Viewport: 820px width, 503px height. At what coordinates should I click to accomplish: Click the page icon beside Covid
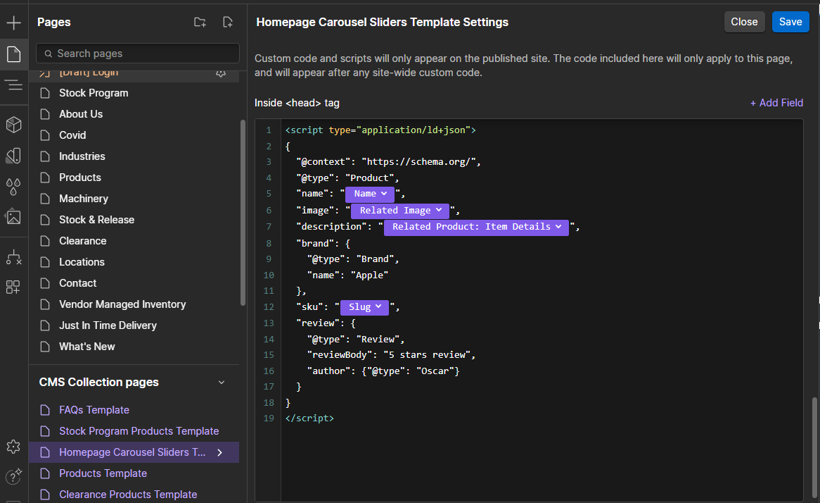pos(45,135)
